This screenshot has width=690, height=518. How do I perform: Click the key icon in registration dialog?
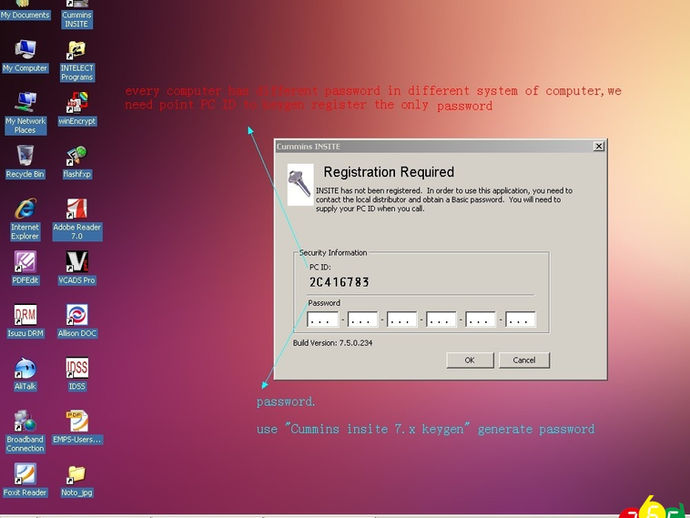click(x=300, y=184)
